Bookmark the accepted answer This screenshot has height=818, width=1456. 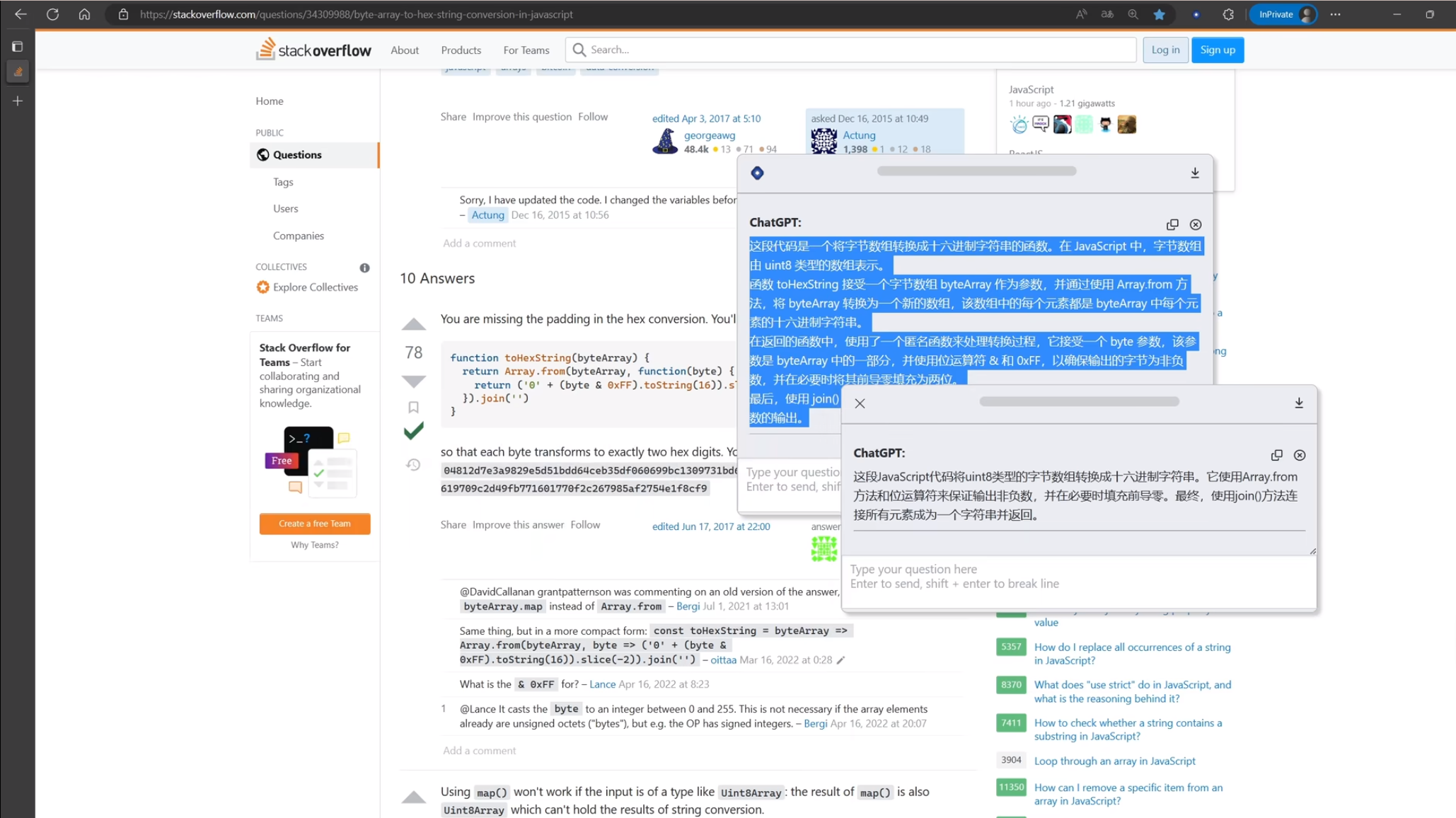(414, 407)
